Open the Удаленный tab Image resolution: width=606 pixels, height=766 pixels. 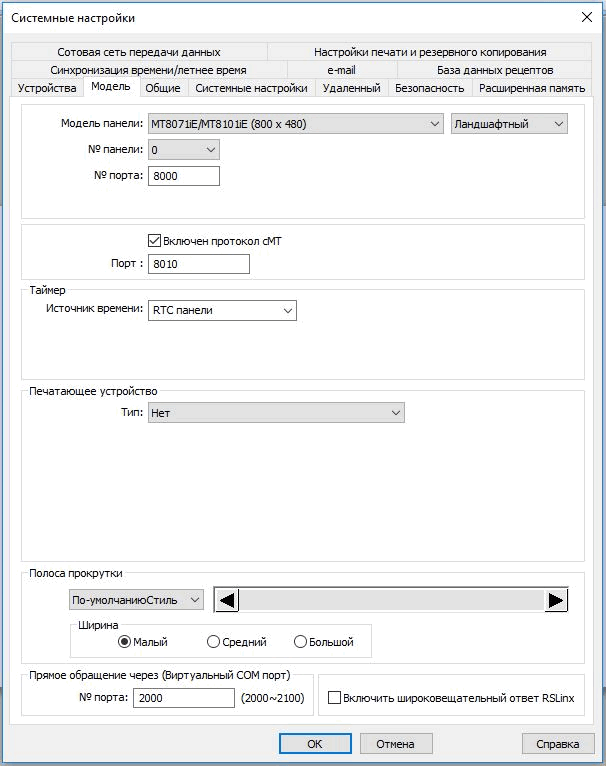tap(351, 88)
